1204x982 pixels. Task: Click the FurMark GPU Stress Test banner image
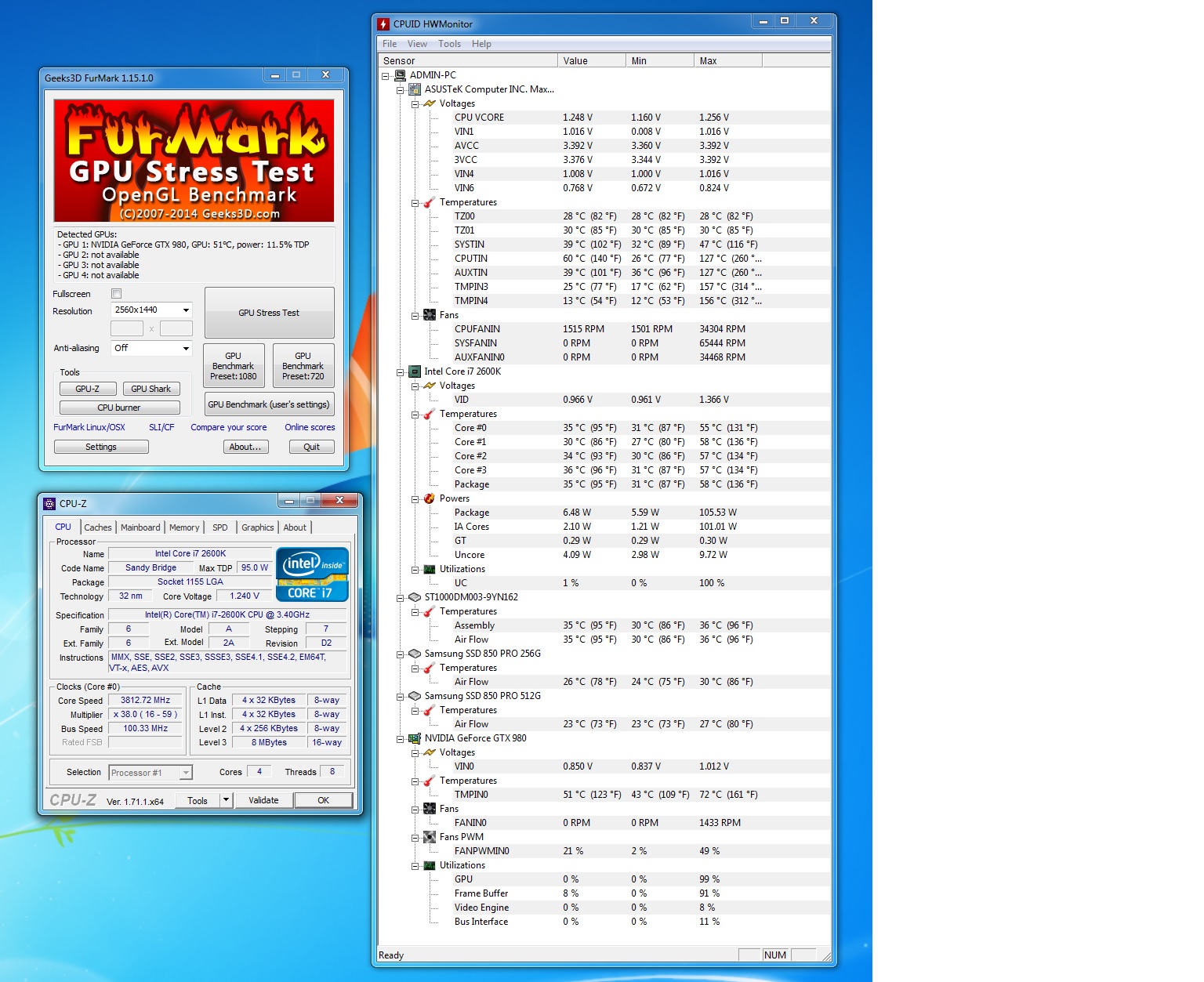194,160
